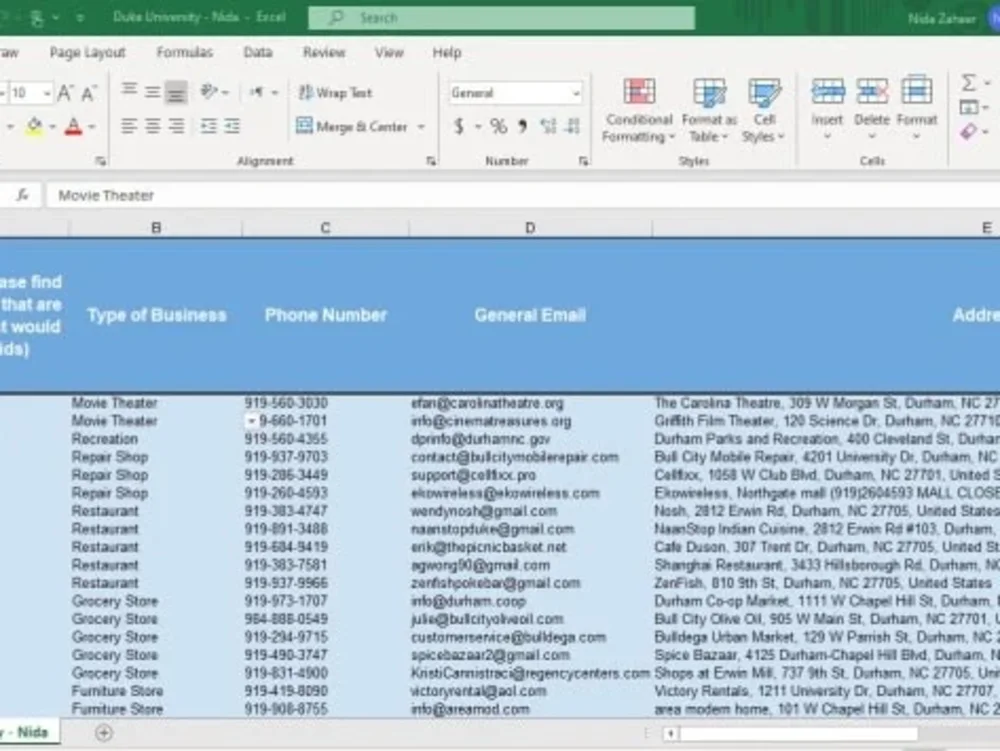This screenshot has width=1000, height=751.
Task: Open accounting format dropdown arrow
Action: coord(478,127)
